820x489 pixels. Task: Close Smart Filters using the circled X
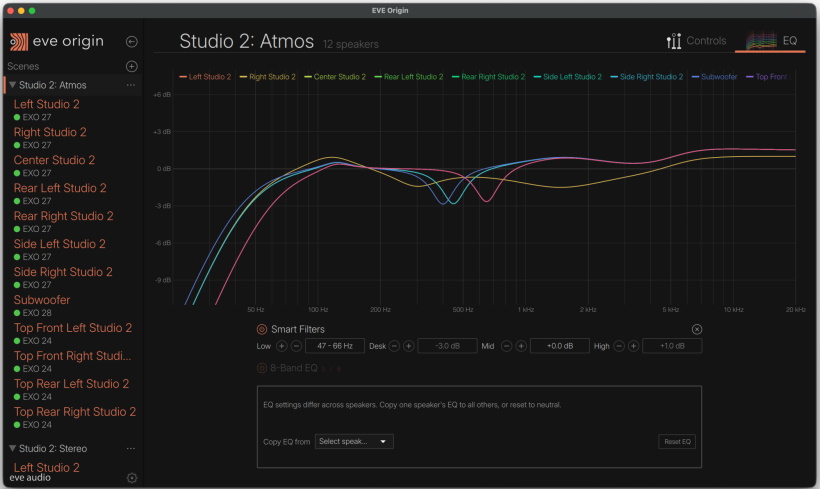[x=697, y=329]
